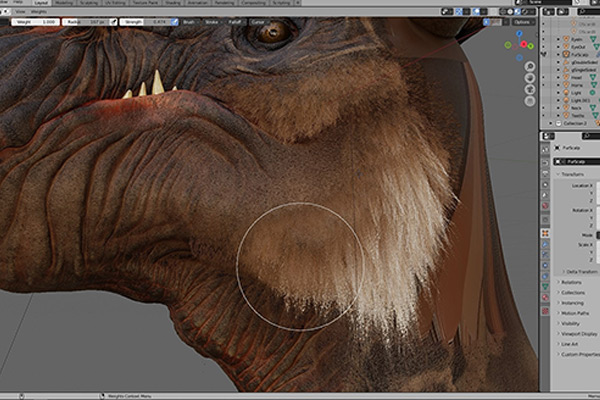Open object types visibility selector
600x400 pixels.
click(447, 12)
